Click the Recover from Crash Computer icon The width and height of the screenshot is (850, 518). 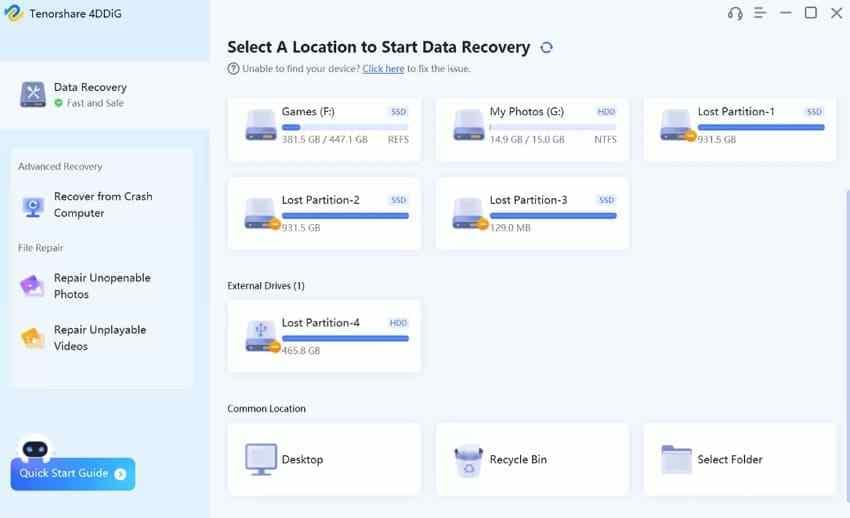click(x=33, y=206)
